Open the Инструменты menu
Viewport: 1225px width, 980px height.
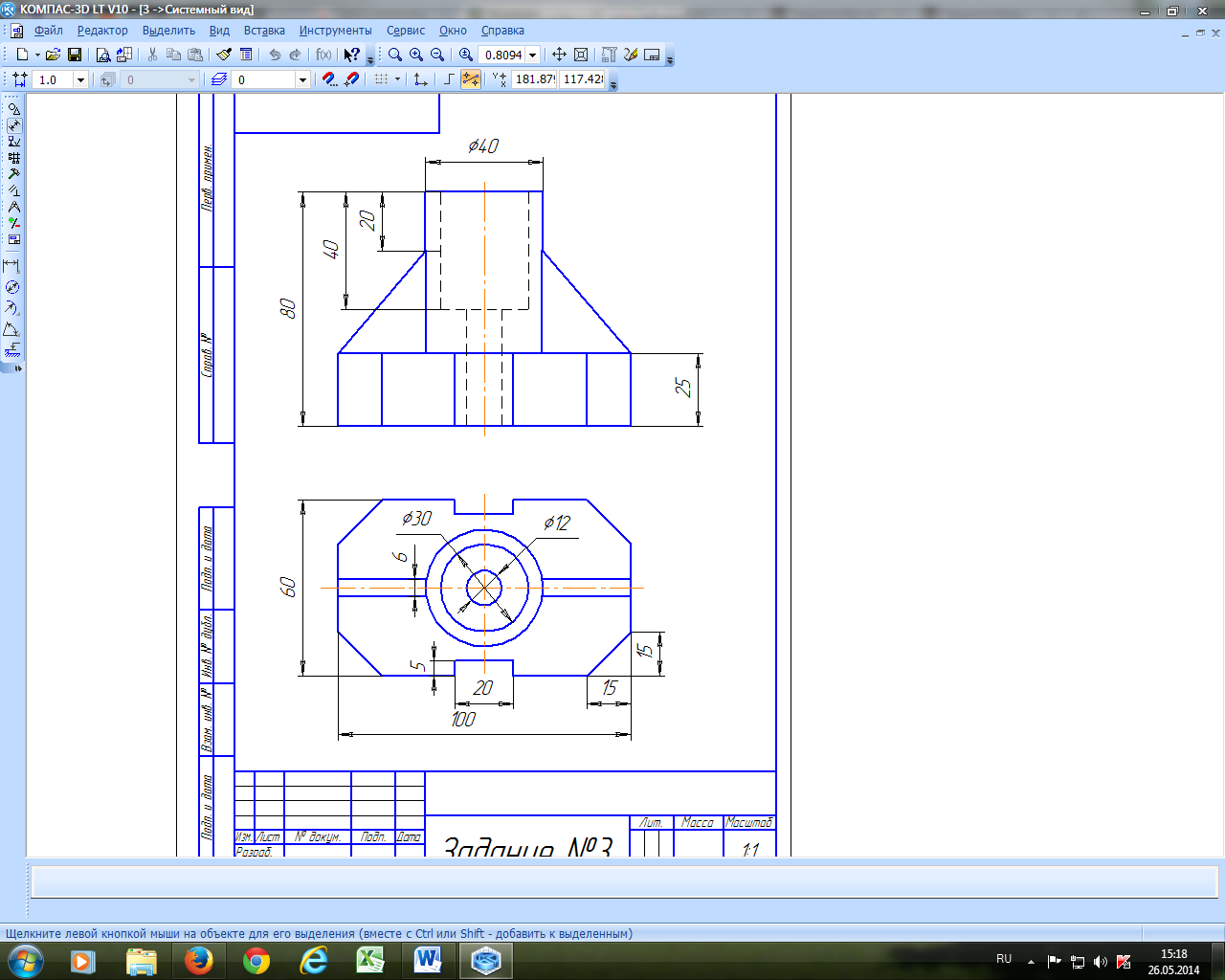pyautogui.click(x=335, y=31)
